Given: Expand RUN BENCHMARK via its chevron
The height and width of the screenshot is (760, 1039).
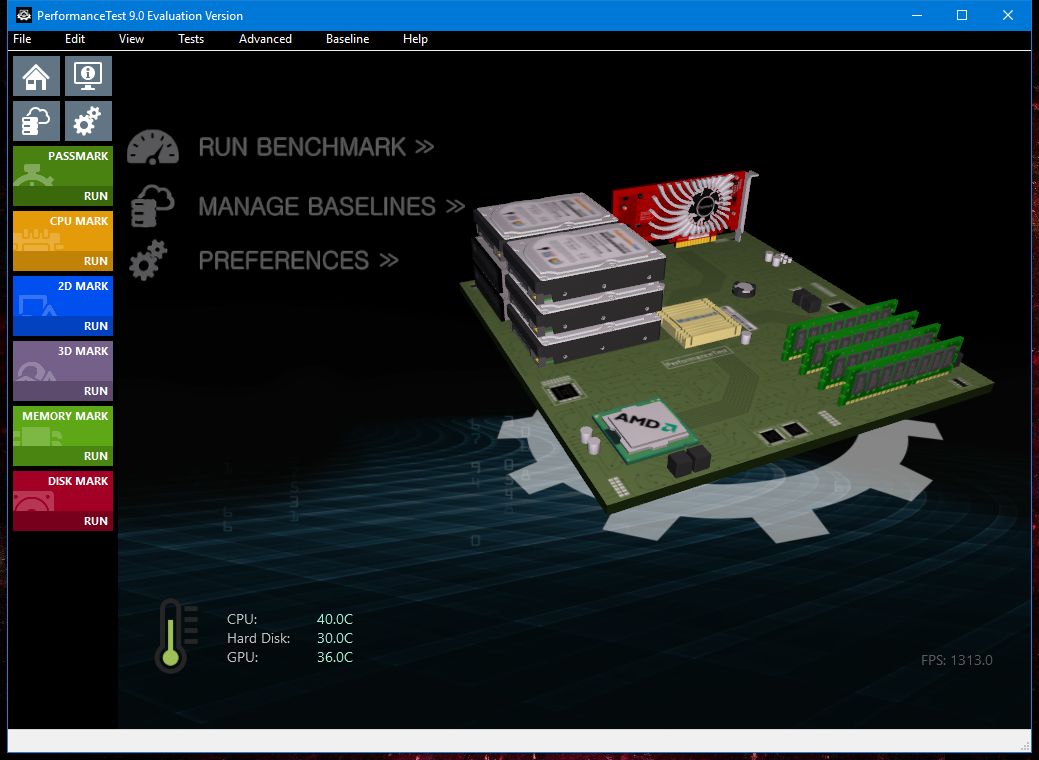Looking at the screenshot, I should tap(426, 146).
